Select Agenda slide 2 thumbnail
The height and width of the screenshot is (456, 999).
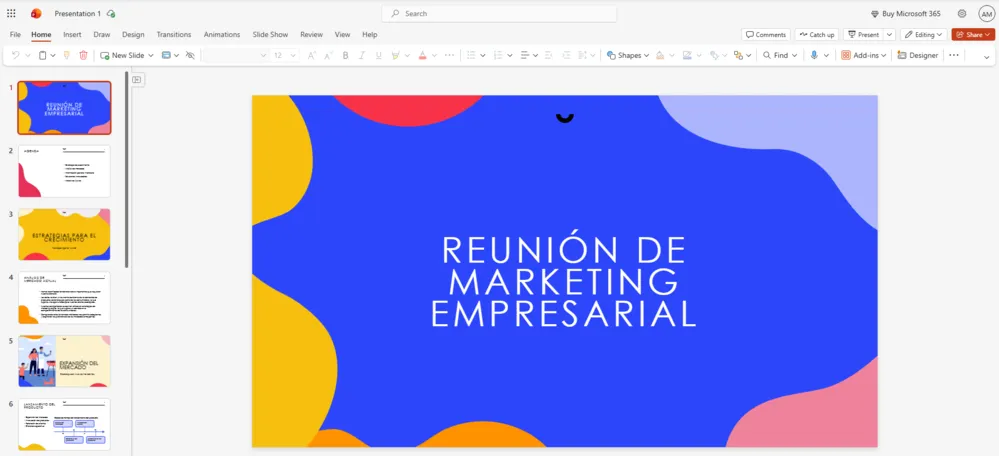click(x=64, y=171)
